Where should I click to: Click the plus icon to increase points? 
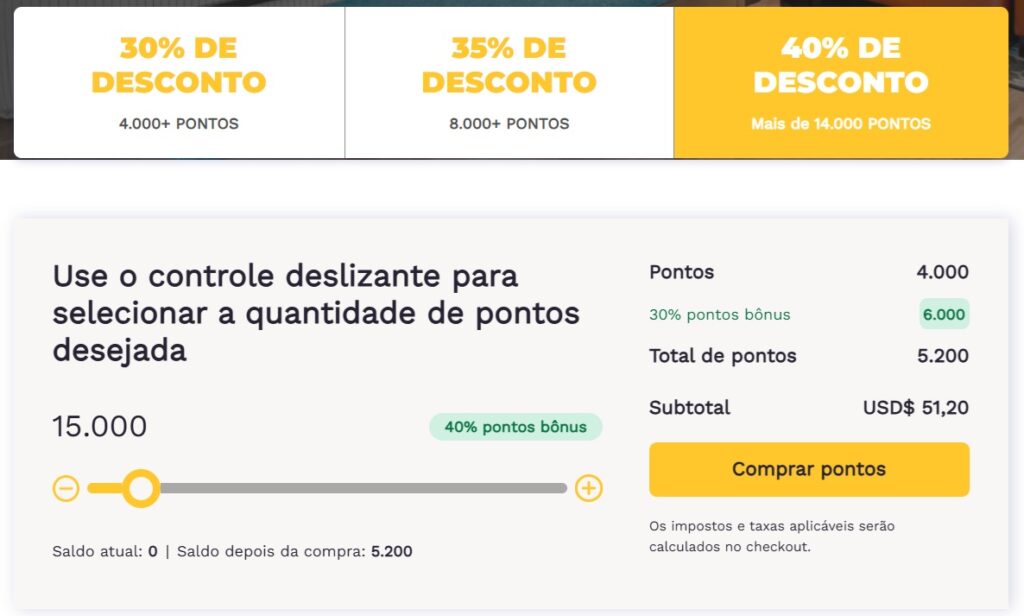point(589,489)
